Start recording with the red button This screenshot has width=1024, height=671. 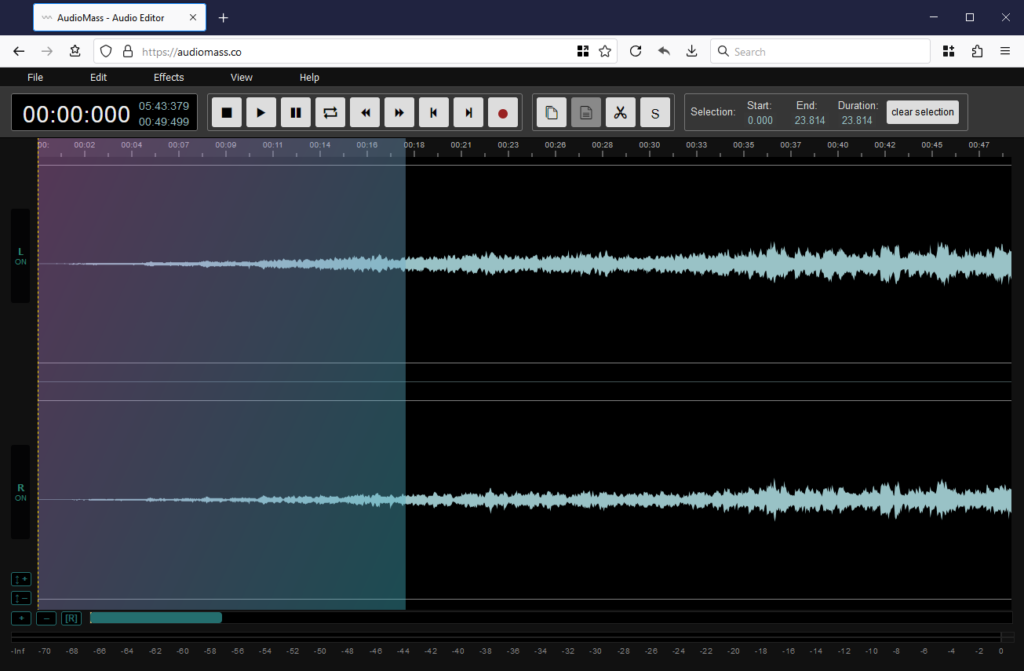(503, 112)
